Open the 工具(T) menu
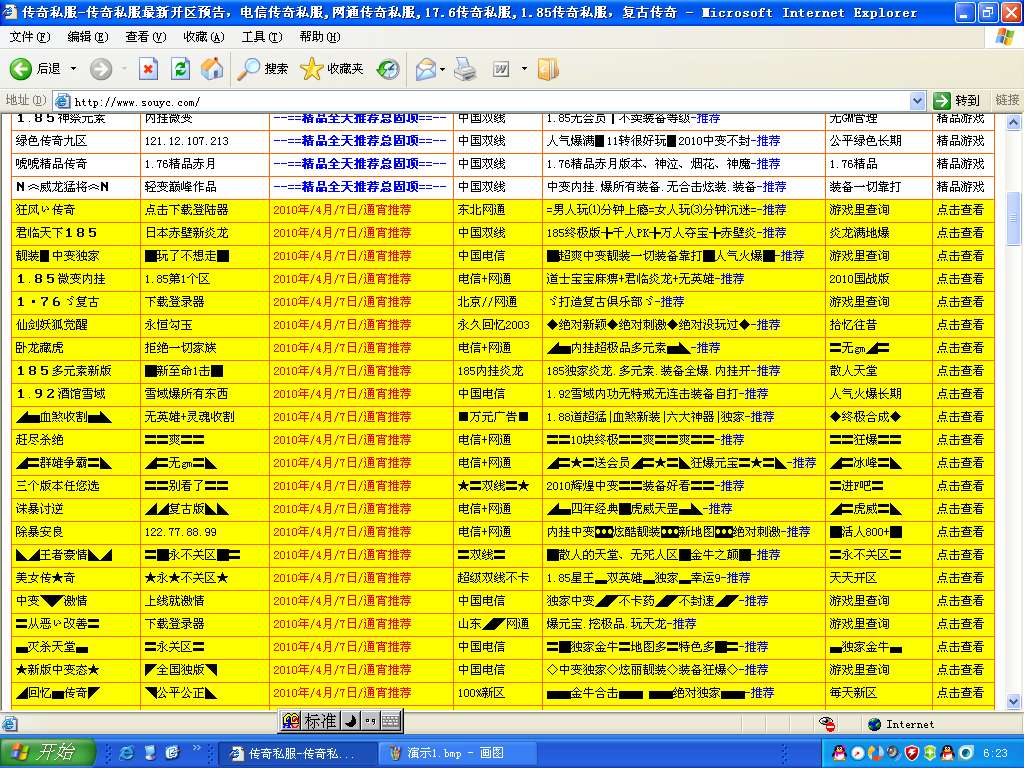 (261, 37)
